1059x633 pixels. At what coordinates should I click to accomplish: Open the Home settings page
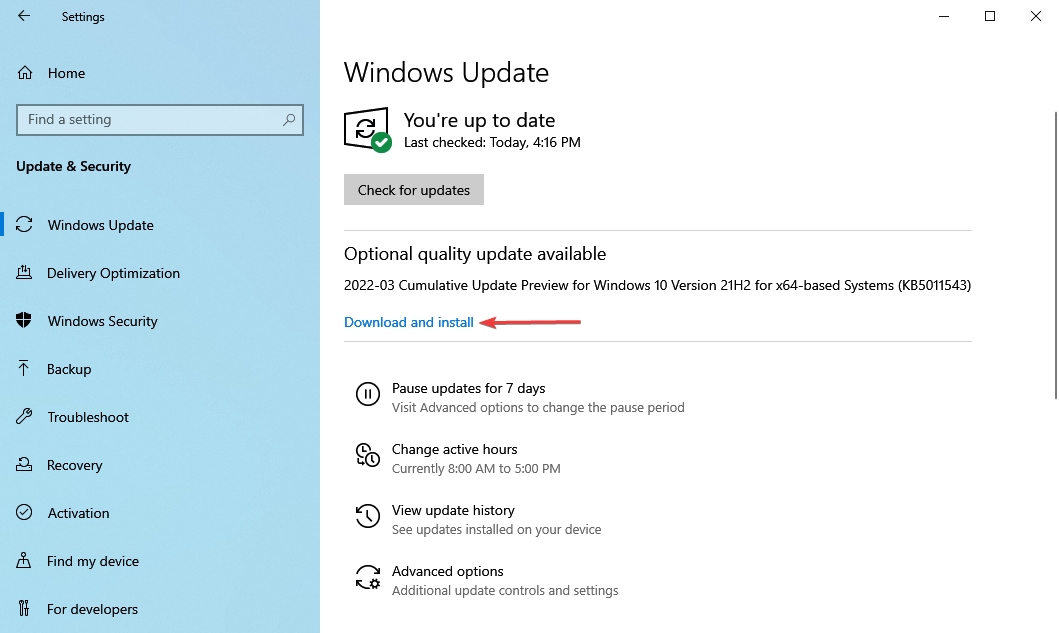click(66, 73)
